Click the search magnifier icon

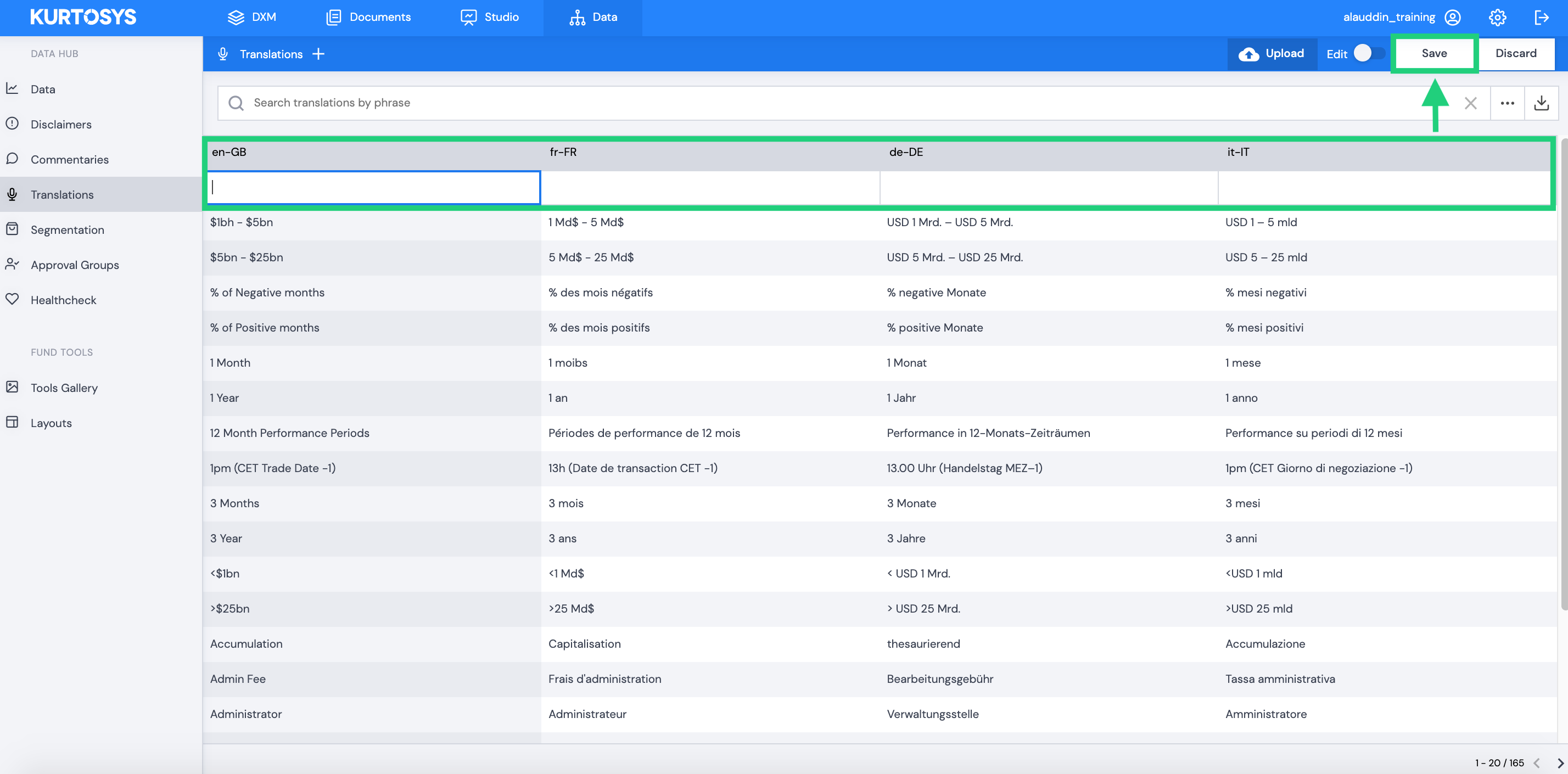(236, 103)
